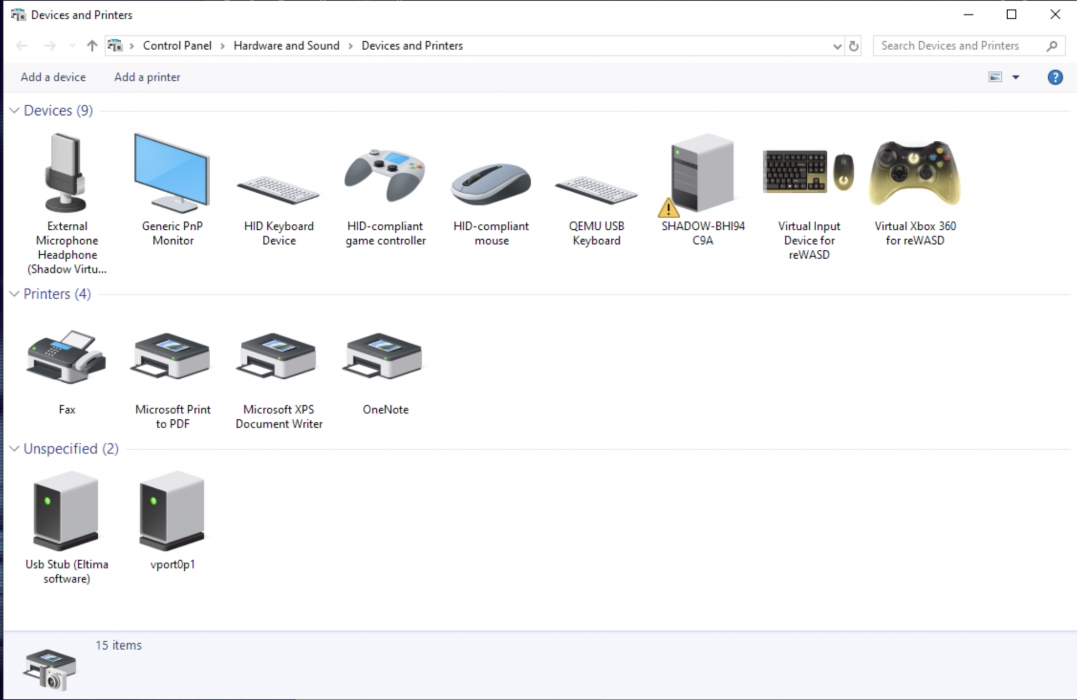
Task: Click the Devices (9) group header
Action: (x=58, y=110)
